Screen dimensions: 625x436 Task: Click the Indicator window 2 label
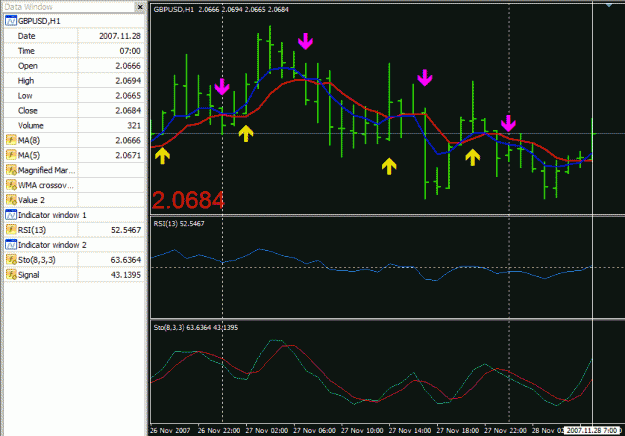(52, 245)
